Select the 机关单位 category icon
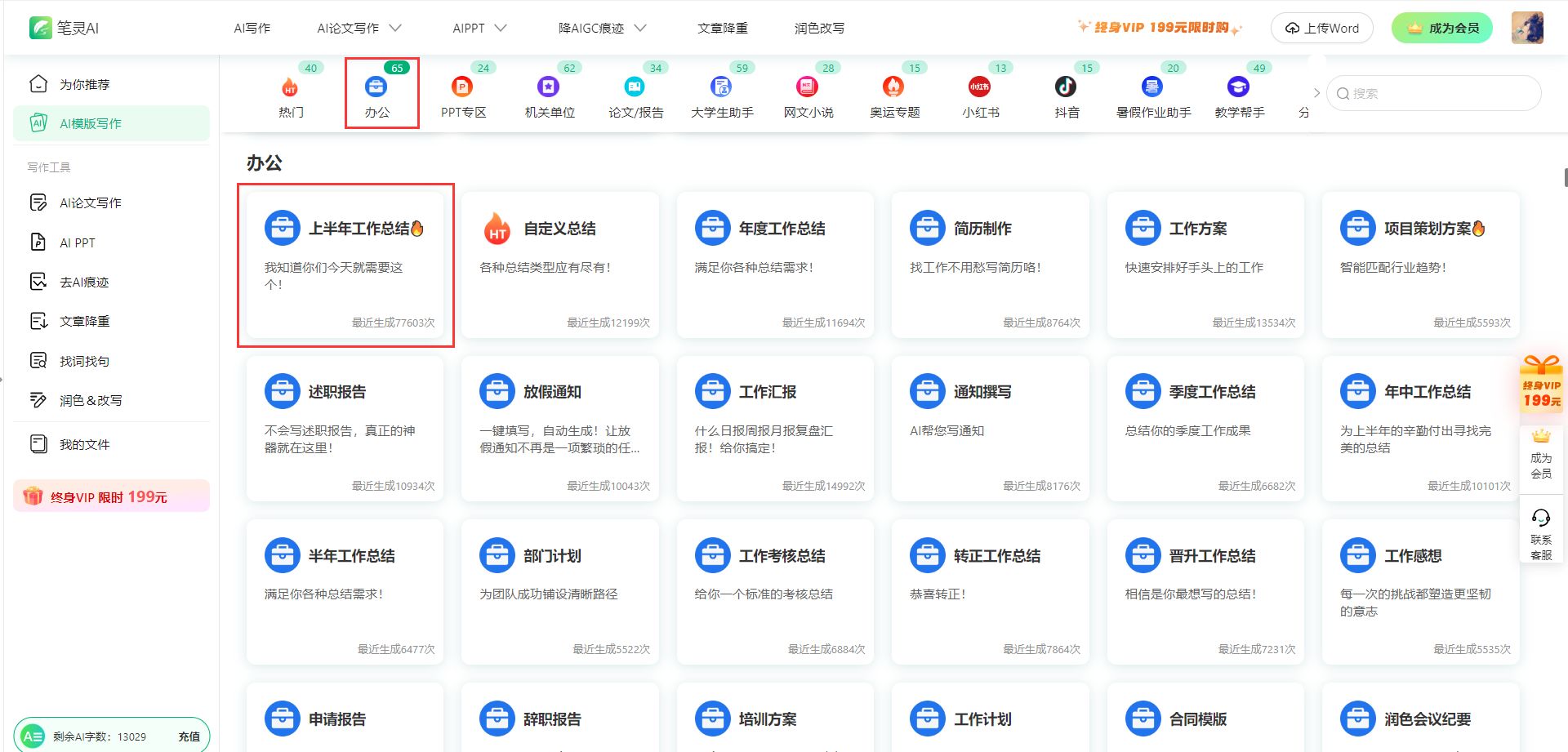This screenshot has height=752, width=1568. tap(548, 87)
